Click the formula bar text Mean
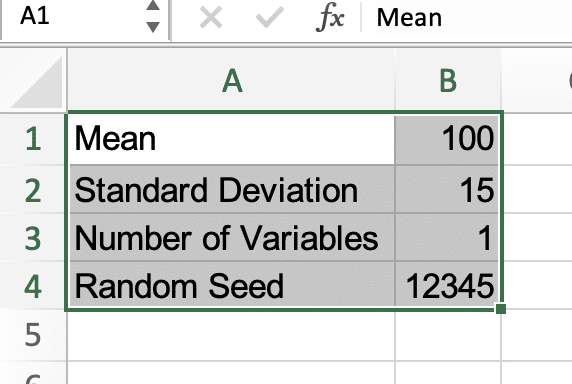Viewport: 572px width, 384px height. point(409,18)
